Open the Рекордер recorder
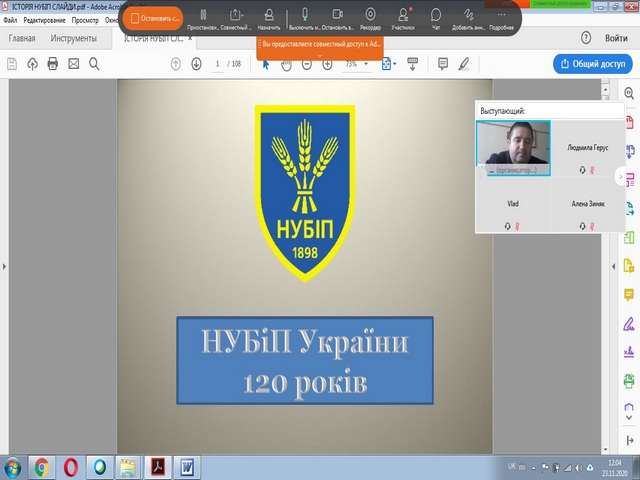The height and width of the screenshot is (480, 640). tap(370, 19)
